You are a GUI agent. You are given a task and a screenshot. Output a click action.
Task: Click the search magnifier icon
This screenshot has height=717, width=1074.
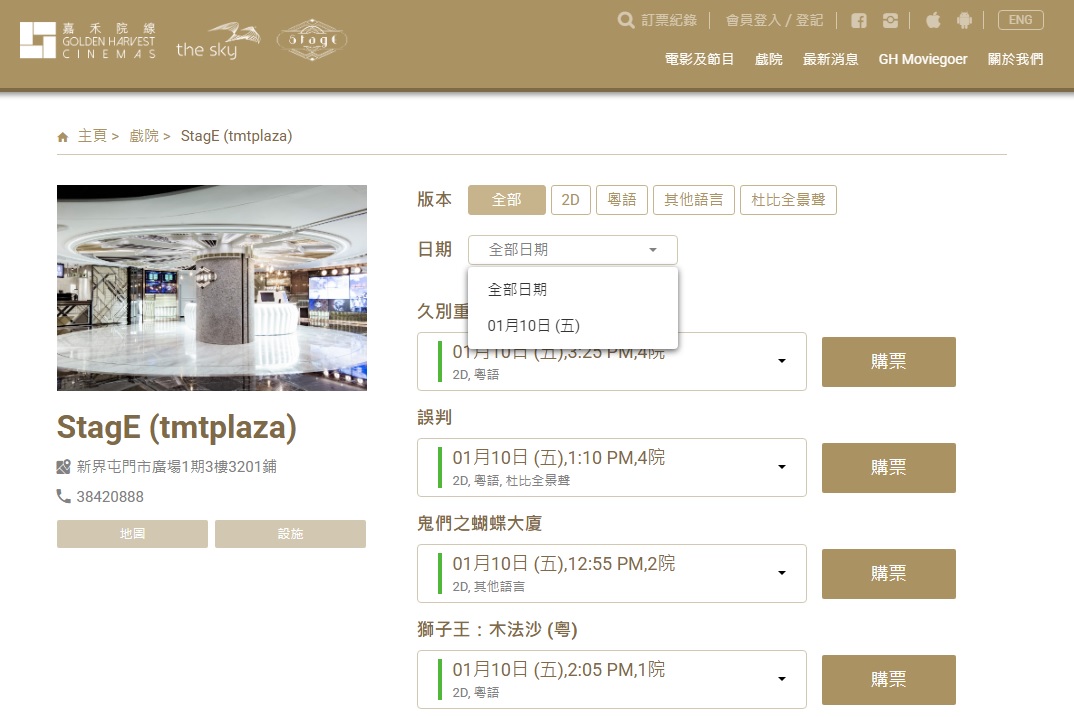point(626,20)
